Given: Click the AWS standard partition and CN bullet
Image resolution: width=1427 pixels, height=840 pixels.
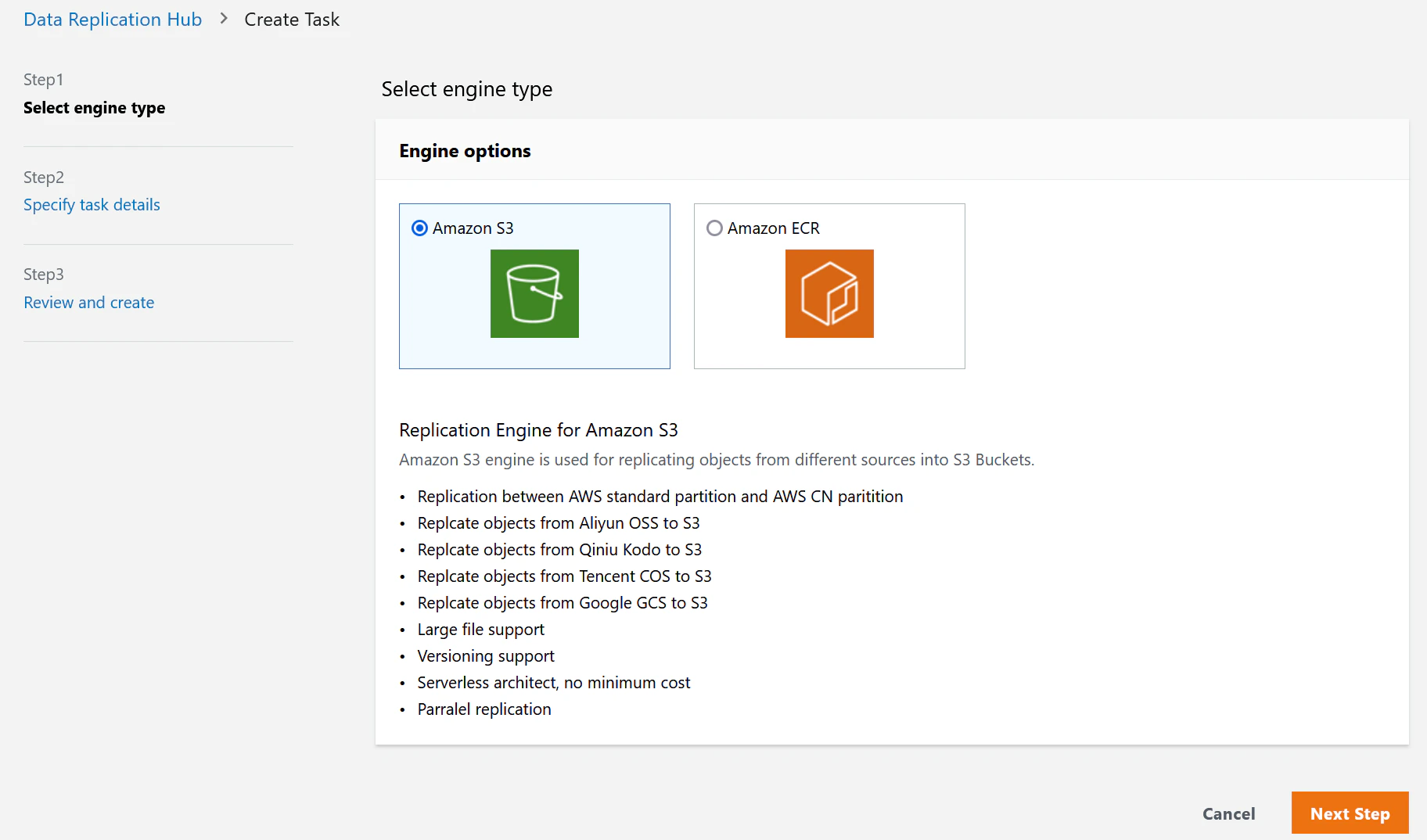Looking at the screenshot, I should pos(660,497).
